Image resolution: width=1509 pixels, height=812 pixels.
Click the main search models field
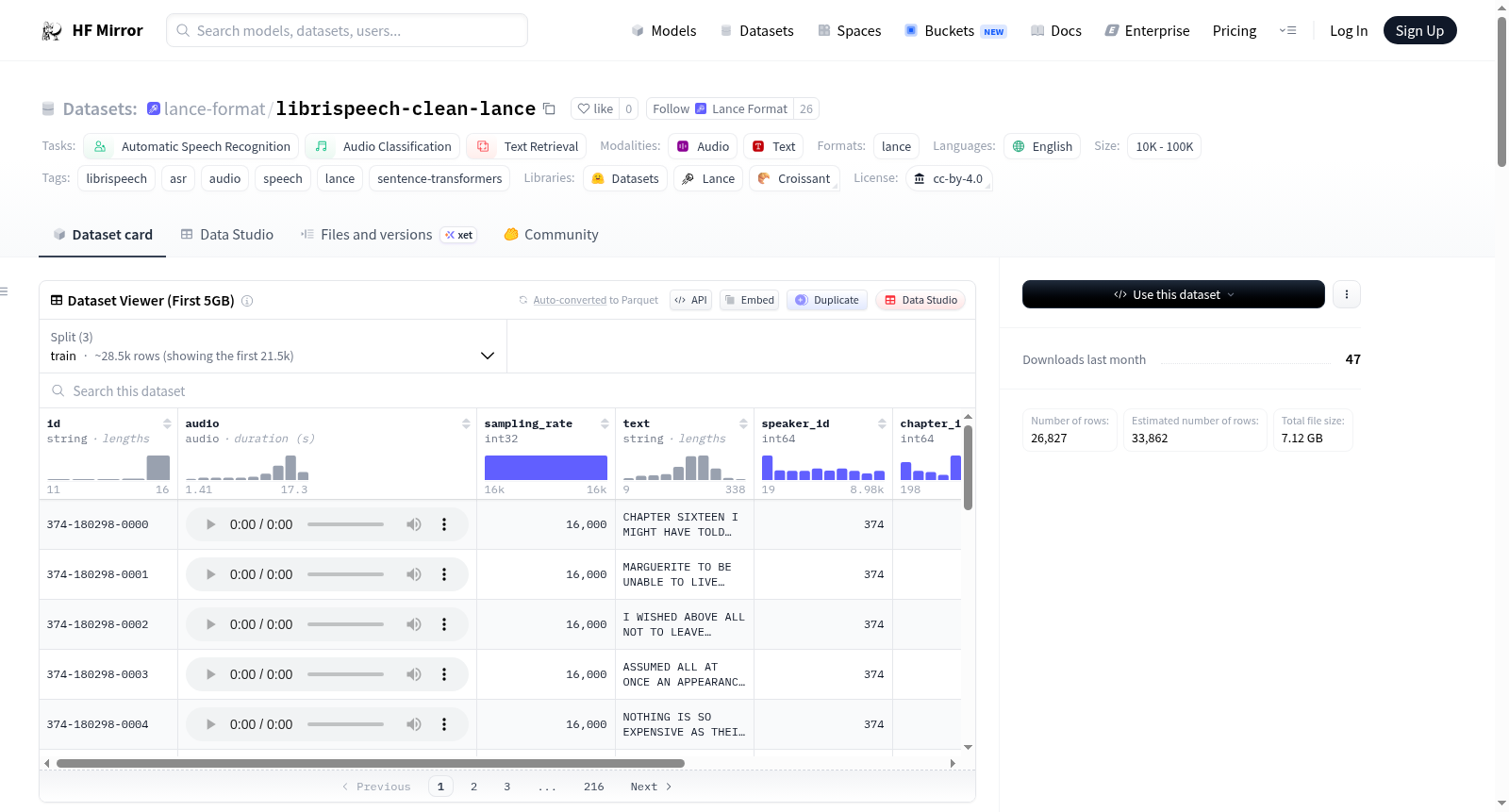[347, 30]
